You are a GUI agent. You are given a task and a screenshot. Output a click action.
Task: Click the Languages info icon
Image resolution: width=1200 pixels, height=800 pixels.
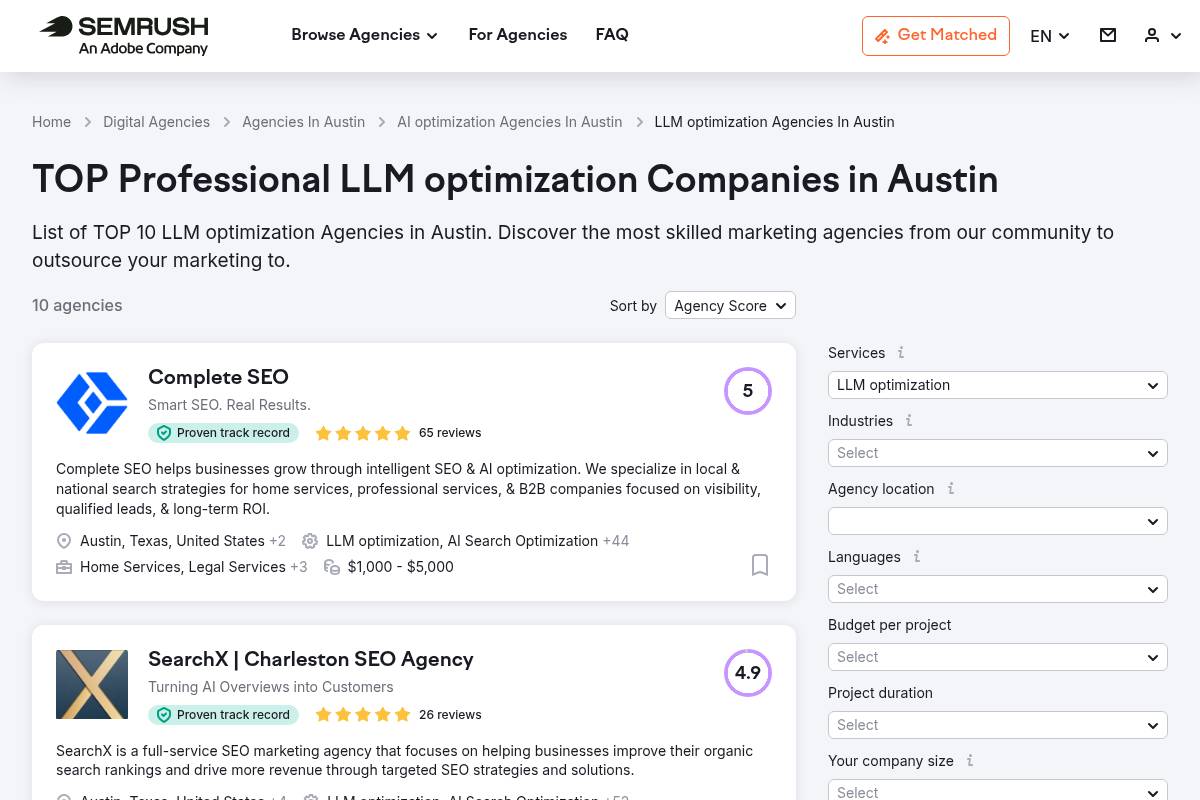[917, 556]
